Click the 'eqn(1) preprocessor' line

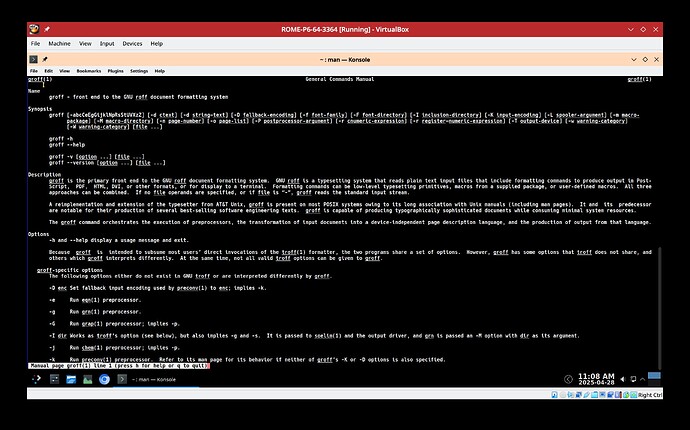pos(105,300)
